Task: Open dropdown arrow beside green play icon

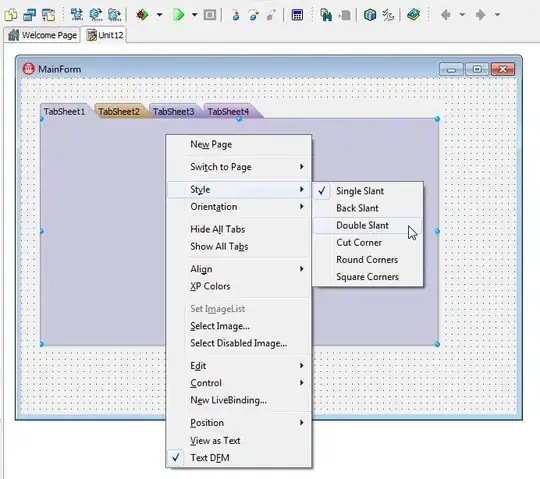Action: click(x=195, y=15)
